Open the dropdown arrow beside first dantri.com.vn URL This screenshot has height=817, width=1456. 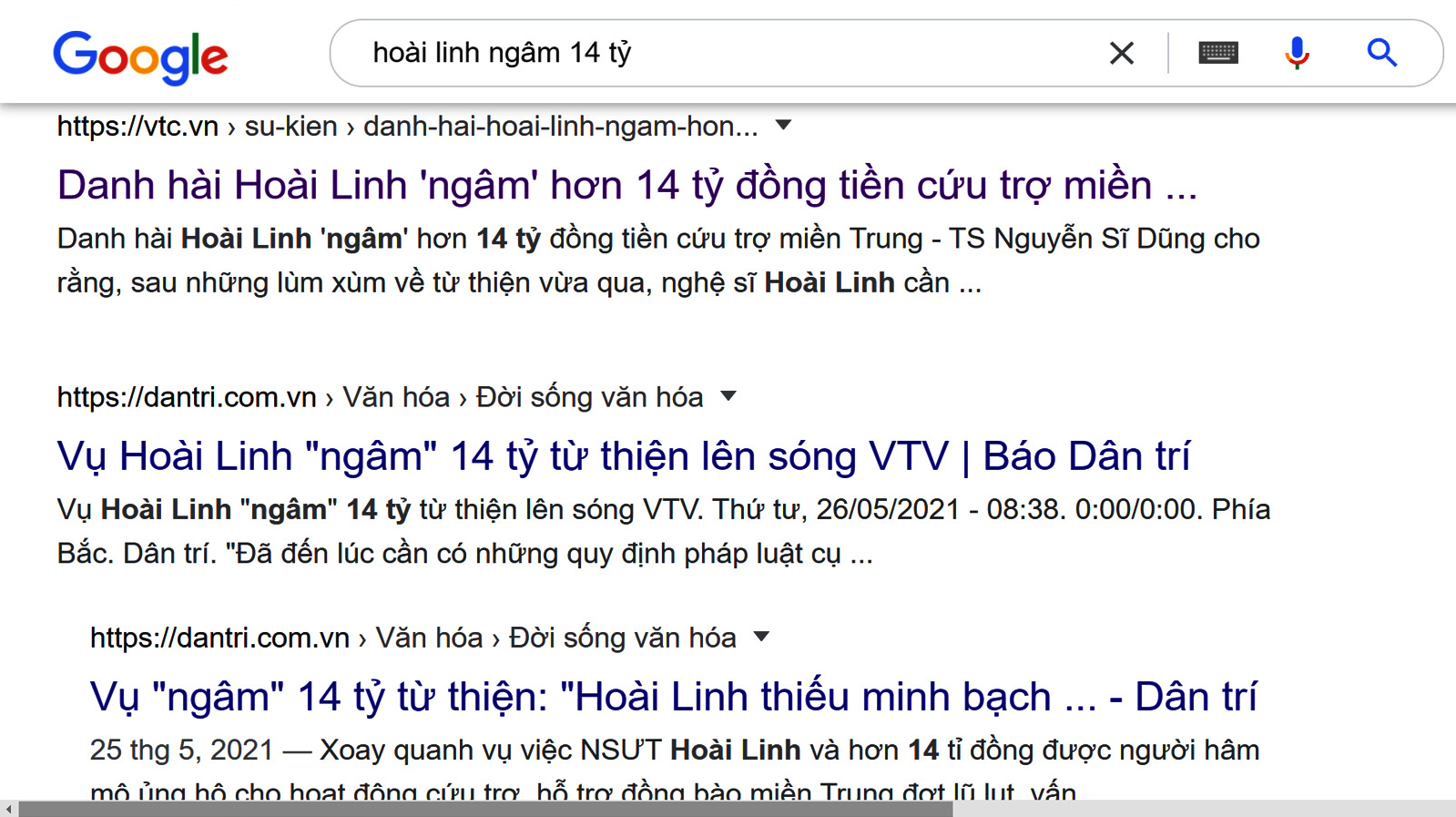pos(728,396)
